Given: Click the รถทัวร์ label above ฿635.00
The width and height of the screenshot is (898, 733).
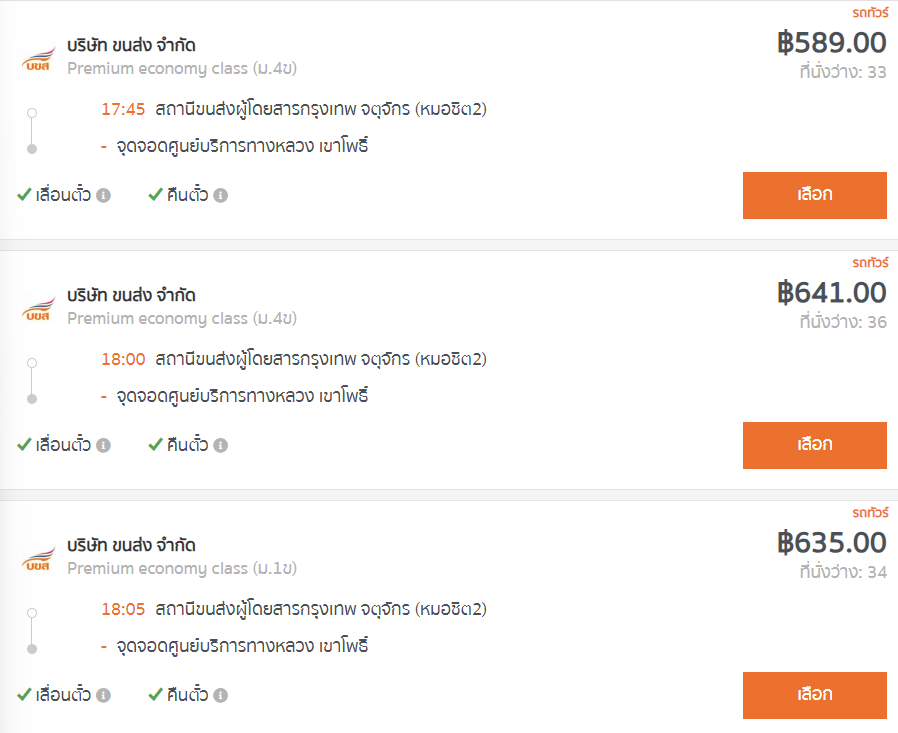Looking at the screenshot, I should [870, 513].
